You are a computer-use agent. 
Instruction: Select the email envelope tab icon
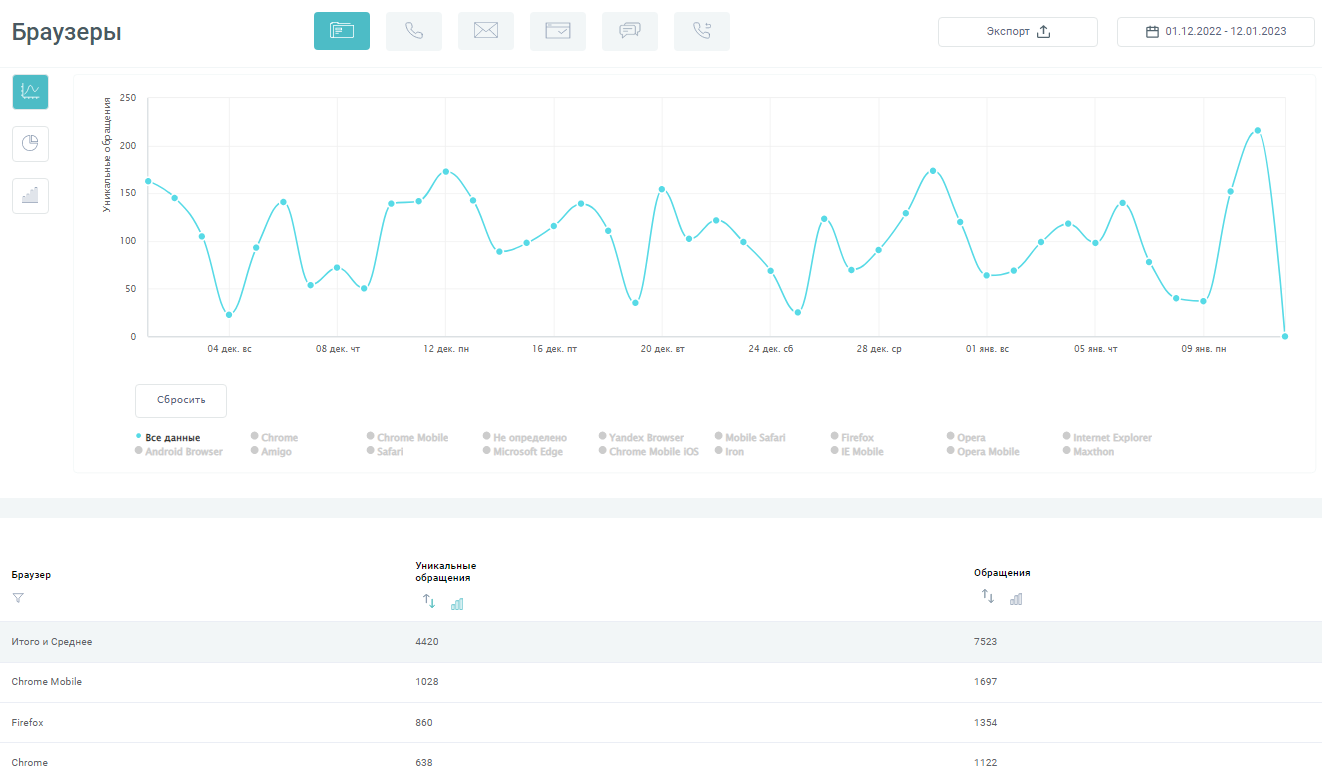(x=486, y=31)
